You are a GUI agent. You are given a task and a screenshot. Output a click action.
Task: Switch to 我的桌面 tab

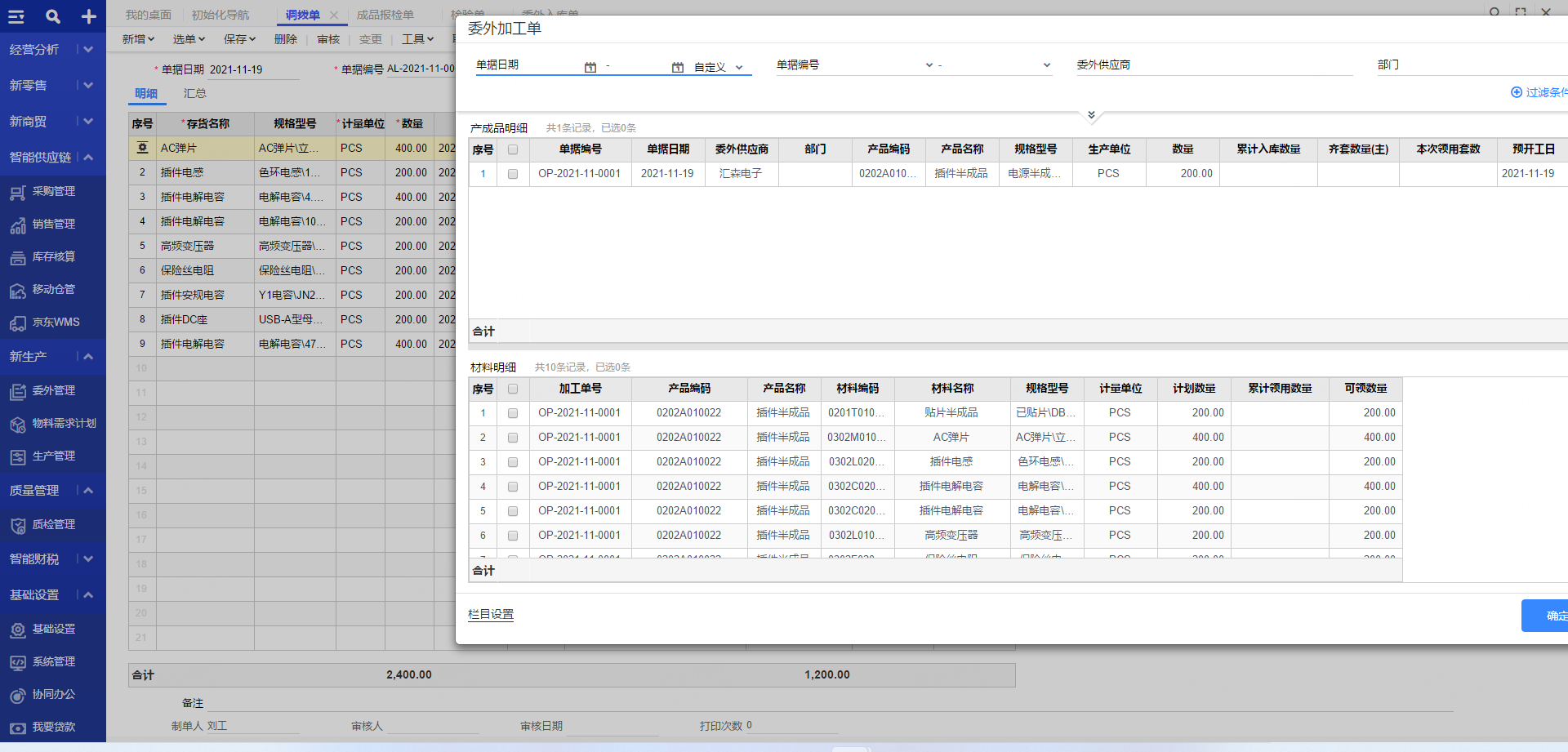click(x=149, y=15)
